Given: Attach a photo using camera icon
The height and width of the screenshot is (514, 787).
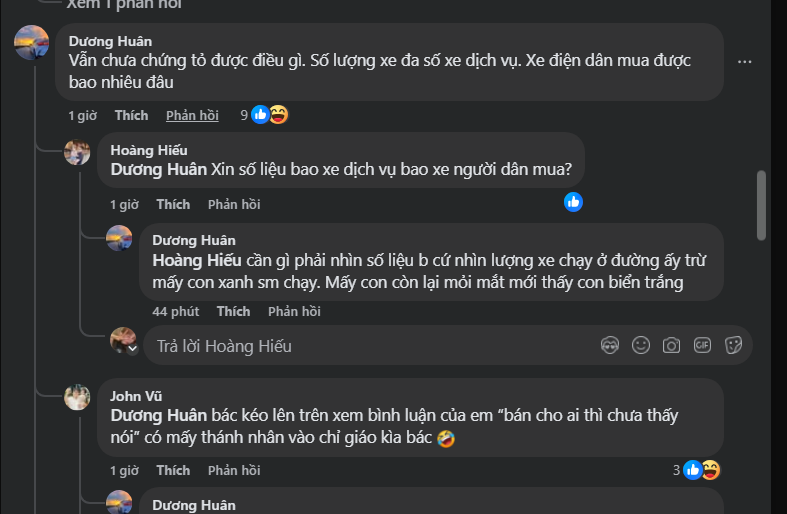Looking at the screenshot, I should (672, 345).
